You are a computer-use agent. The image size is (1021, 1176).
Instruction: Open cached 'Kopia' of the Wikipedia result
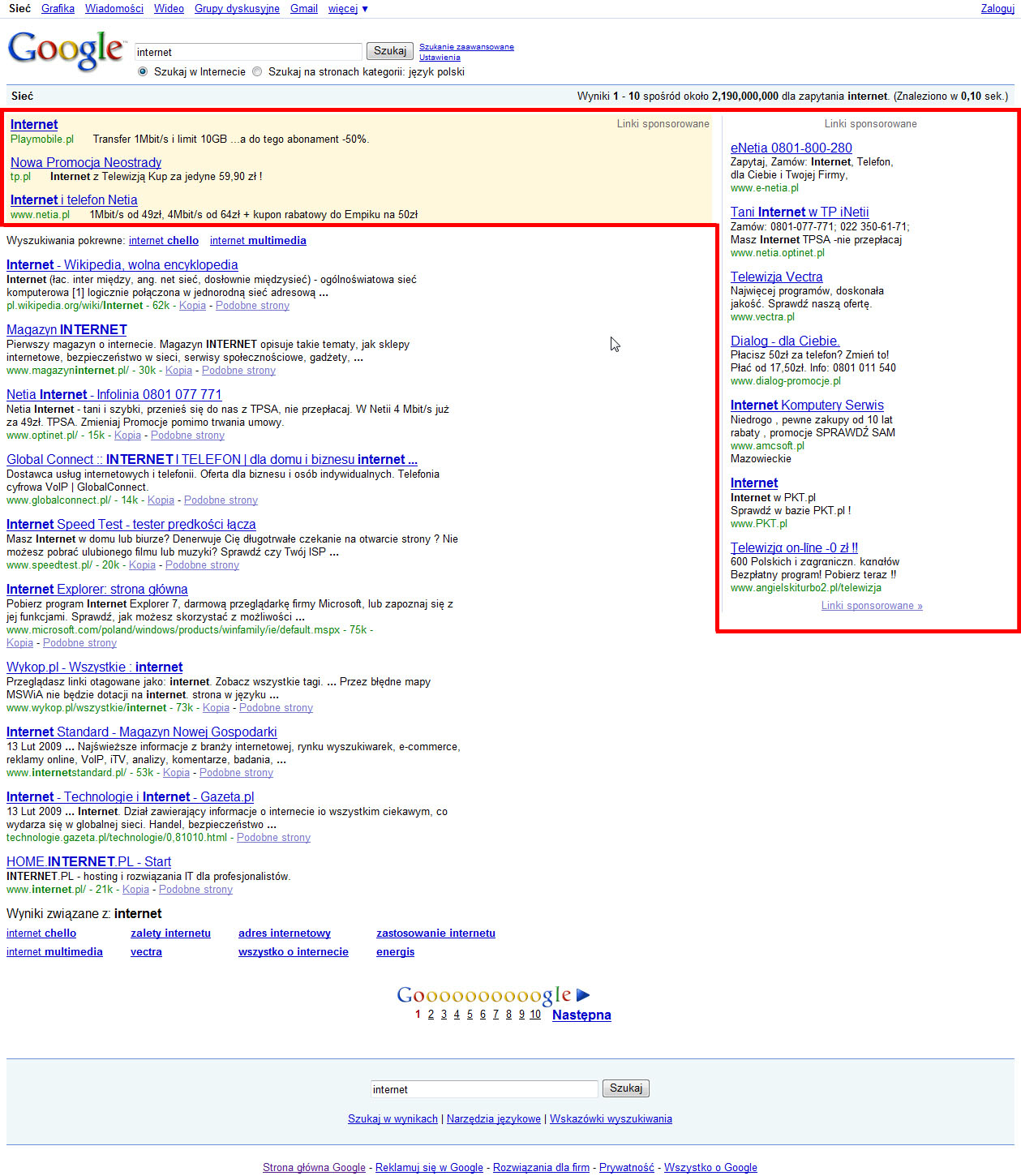[192, 305]
